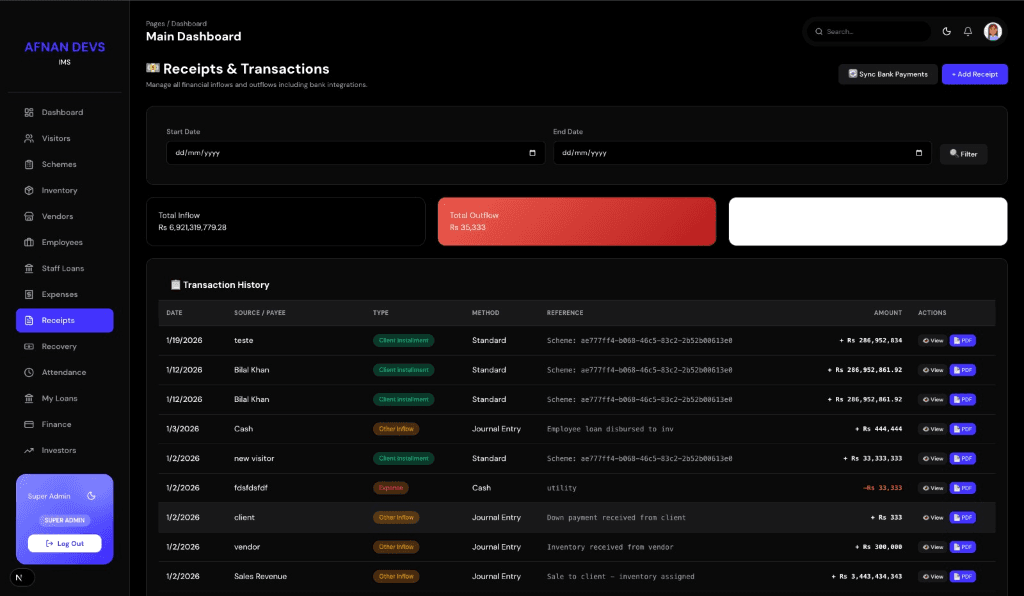The width and height of the screenshot is (1024, 596).
Task: Open the Dashboard sidebar item
Action: 64,112
